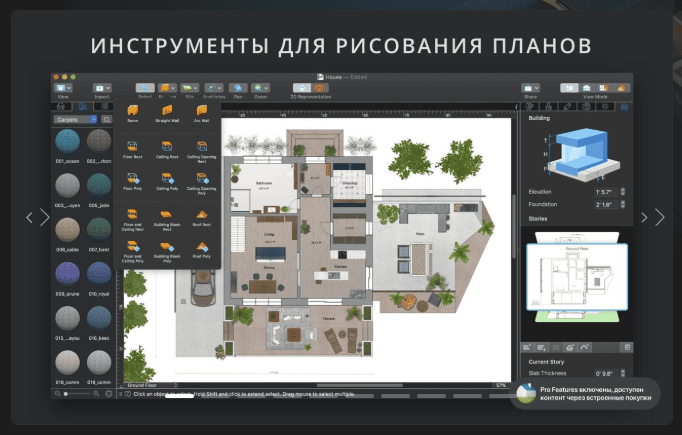Click the horizontal canvas scrollbar
Image resolution: width=682 pixels, height=435 pixels.
pos(360,385)
